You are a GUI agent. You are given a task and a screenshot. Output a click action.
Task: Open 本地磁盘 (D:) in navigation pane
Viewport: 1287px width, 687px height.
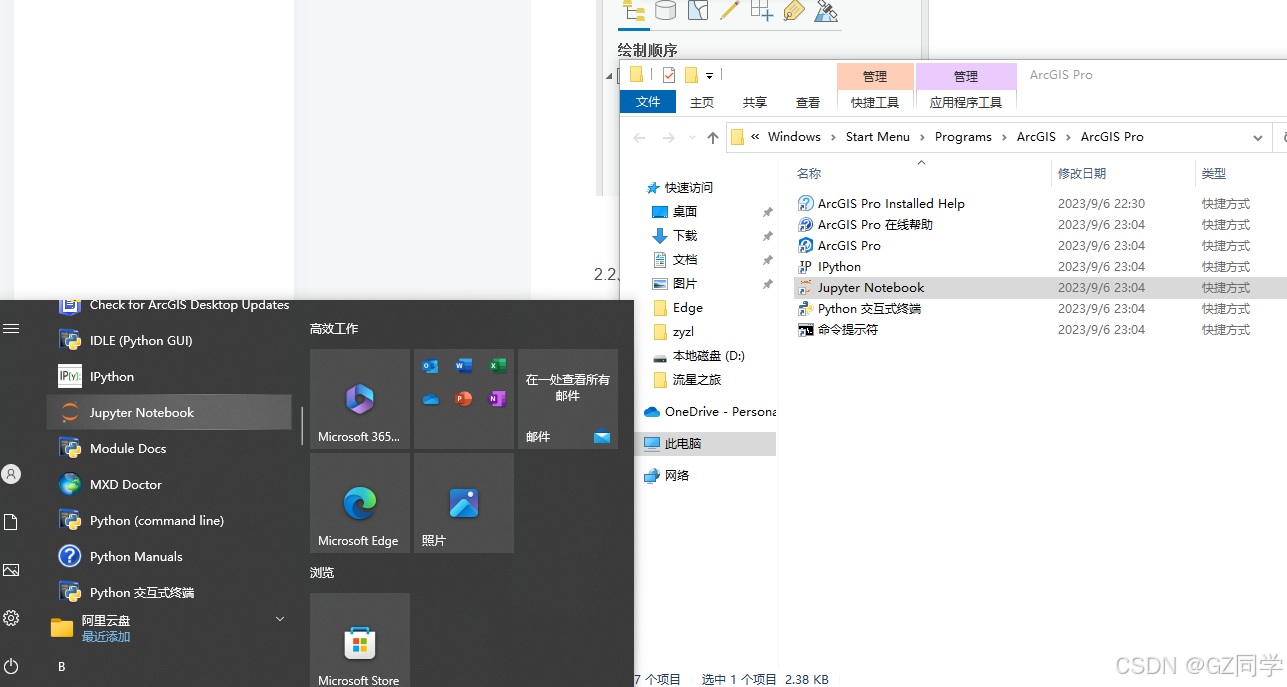pyautogui.click(x=708, y=356)
